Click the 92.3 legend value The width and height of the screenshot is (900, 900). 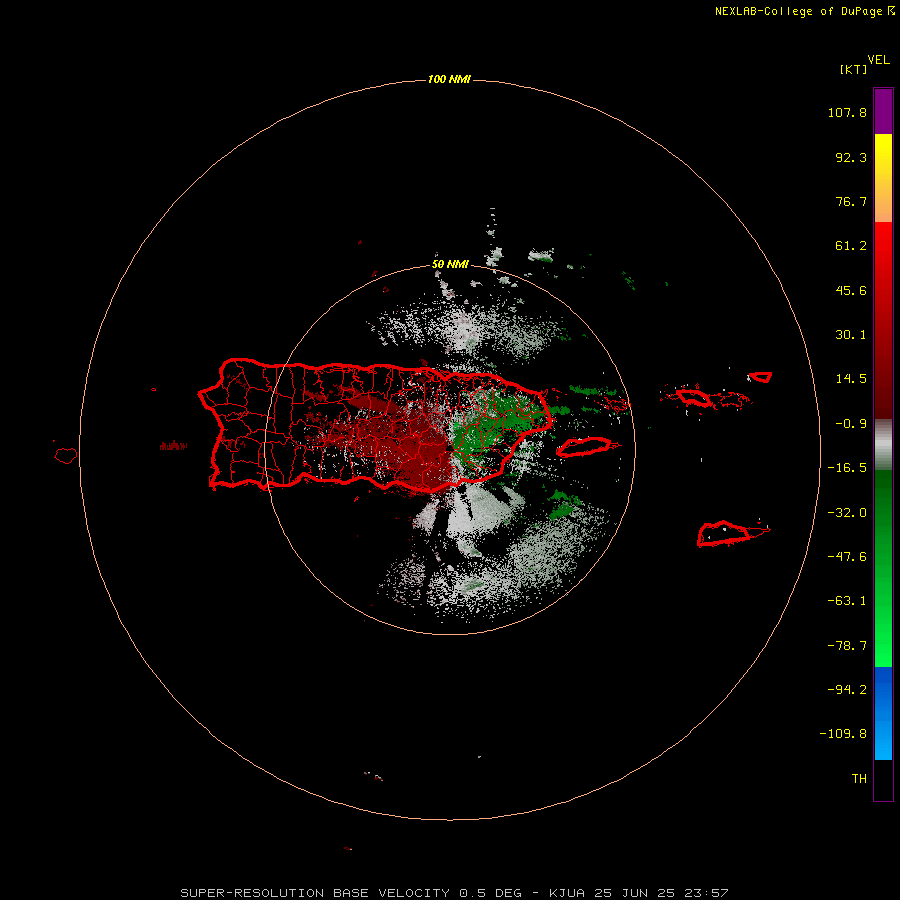(x=851, y=157)
